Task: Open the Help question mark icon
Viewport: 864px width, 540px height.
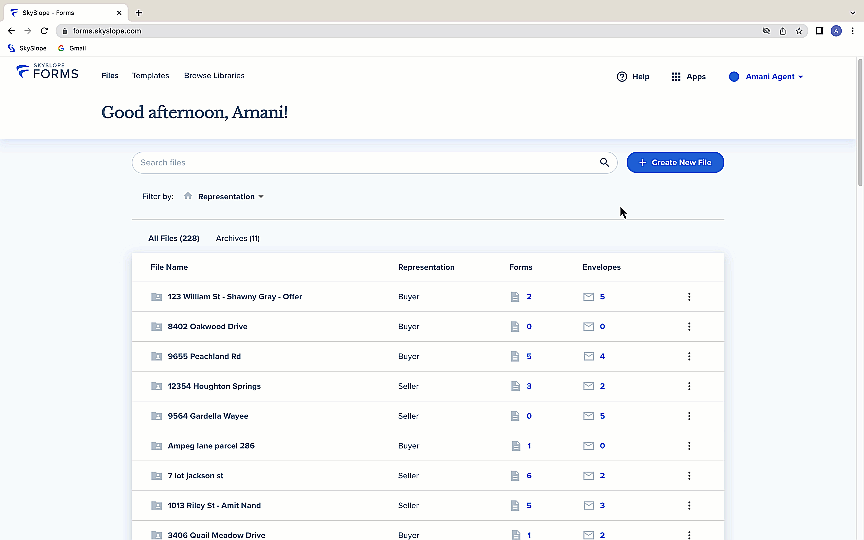Action: click(622, 77)
